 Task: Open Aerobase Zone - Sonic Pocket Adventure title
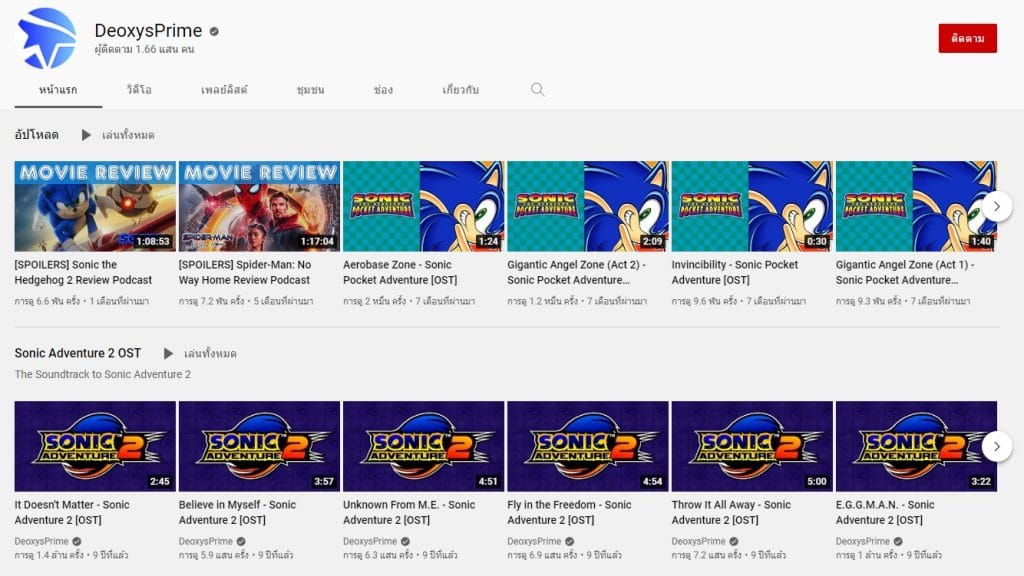400,272
